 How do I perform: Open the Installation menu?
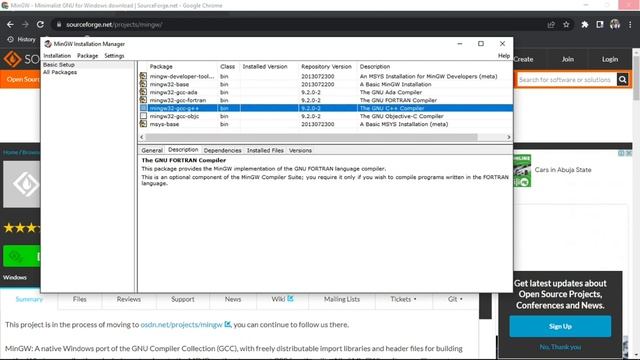tap(57, 56)
